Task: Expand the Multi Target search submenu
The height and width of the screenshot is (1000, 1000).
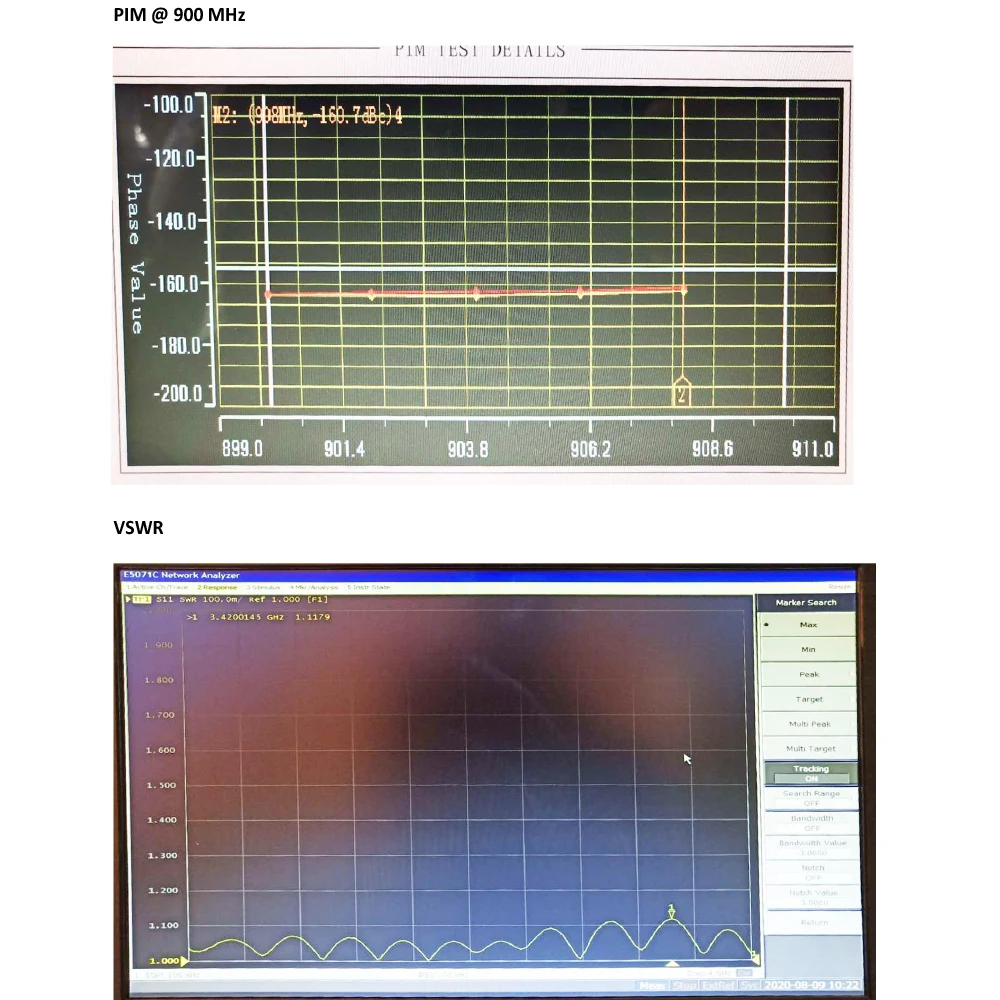Action: tap(809, 748)
